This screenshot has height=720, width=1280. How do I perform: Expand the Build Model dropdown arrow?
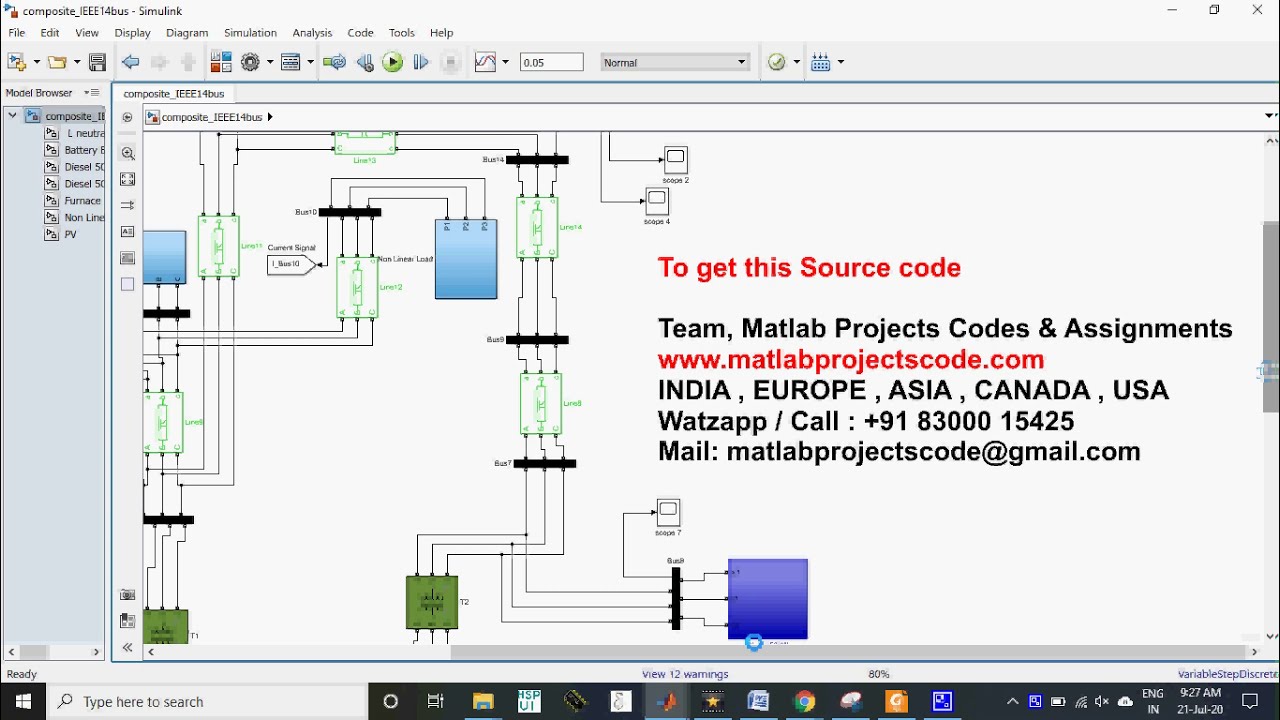(x=841, y=62)
